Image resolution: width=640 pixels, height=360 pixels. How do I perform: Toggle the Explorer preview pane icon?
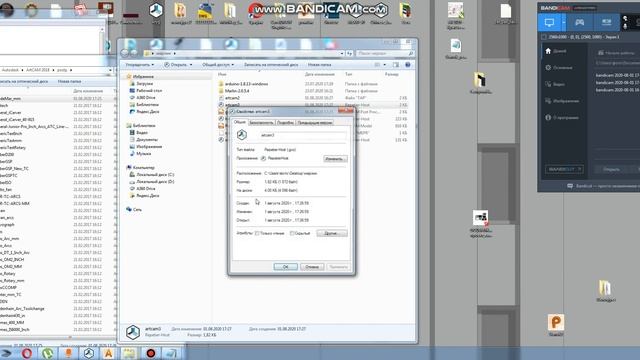tap(396, 65)
